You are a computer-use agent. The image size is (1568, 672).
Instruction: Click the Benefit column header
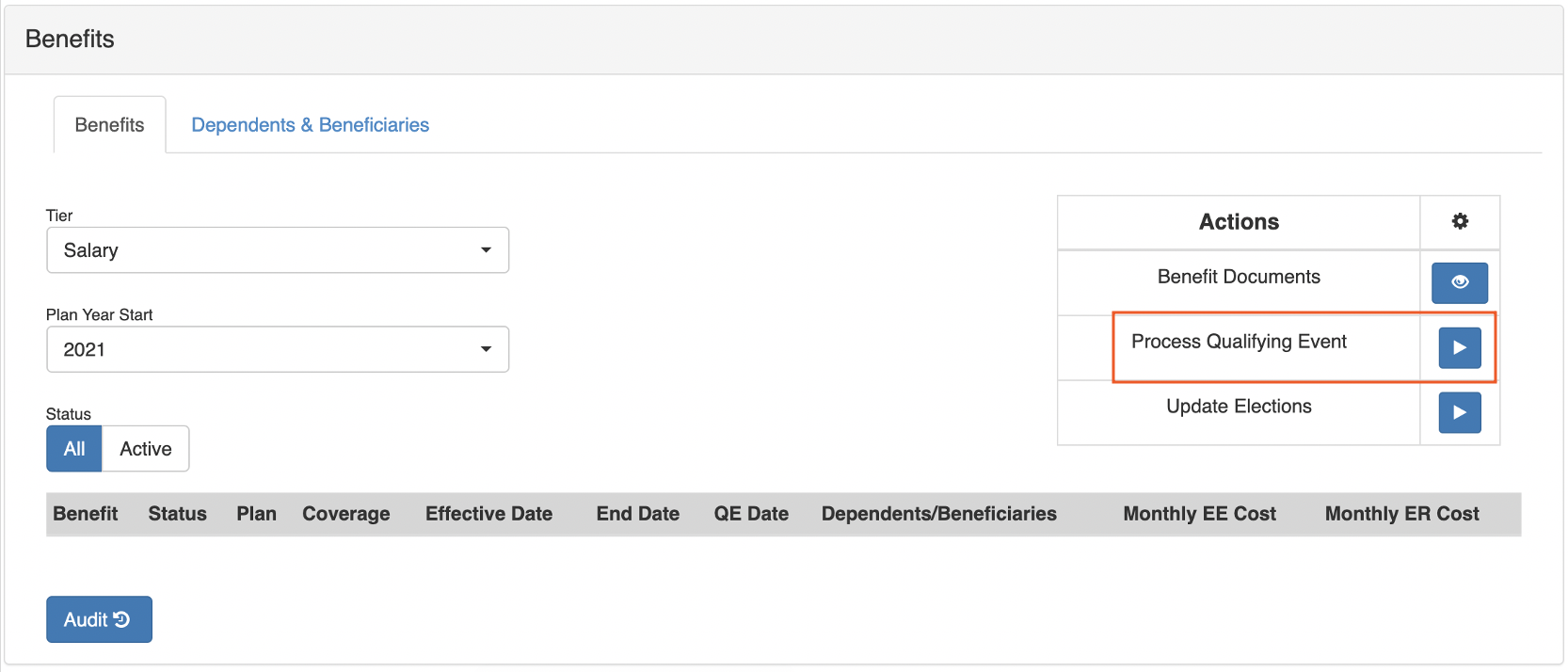(86, 514)
